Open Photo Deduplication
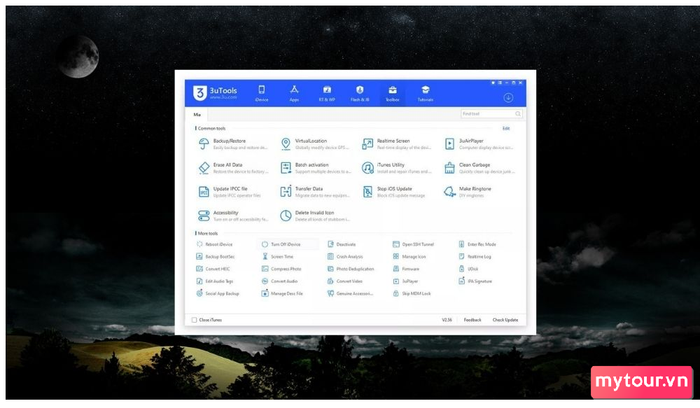The image size is (700, 408). tap(350, 269)
